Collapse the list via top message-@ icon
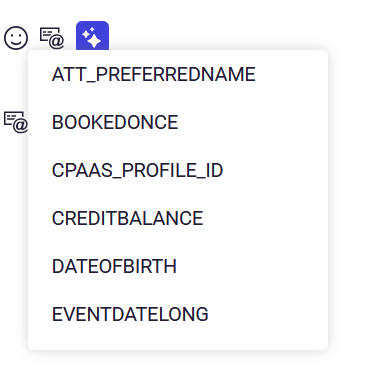Image resolution: width=370 pixels, height=376 pixels. click(x=52, y=38)
